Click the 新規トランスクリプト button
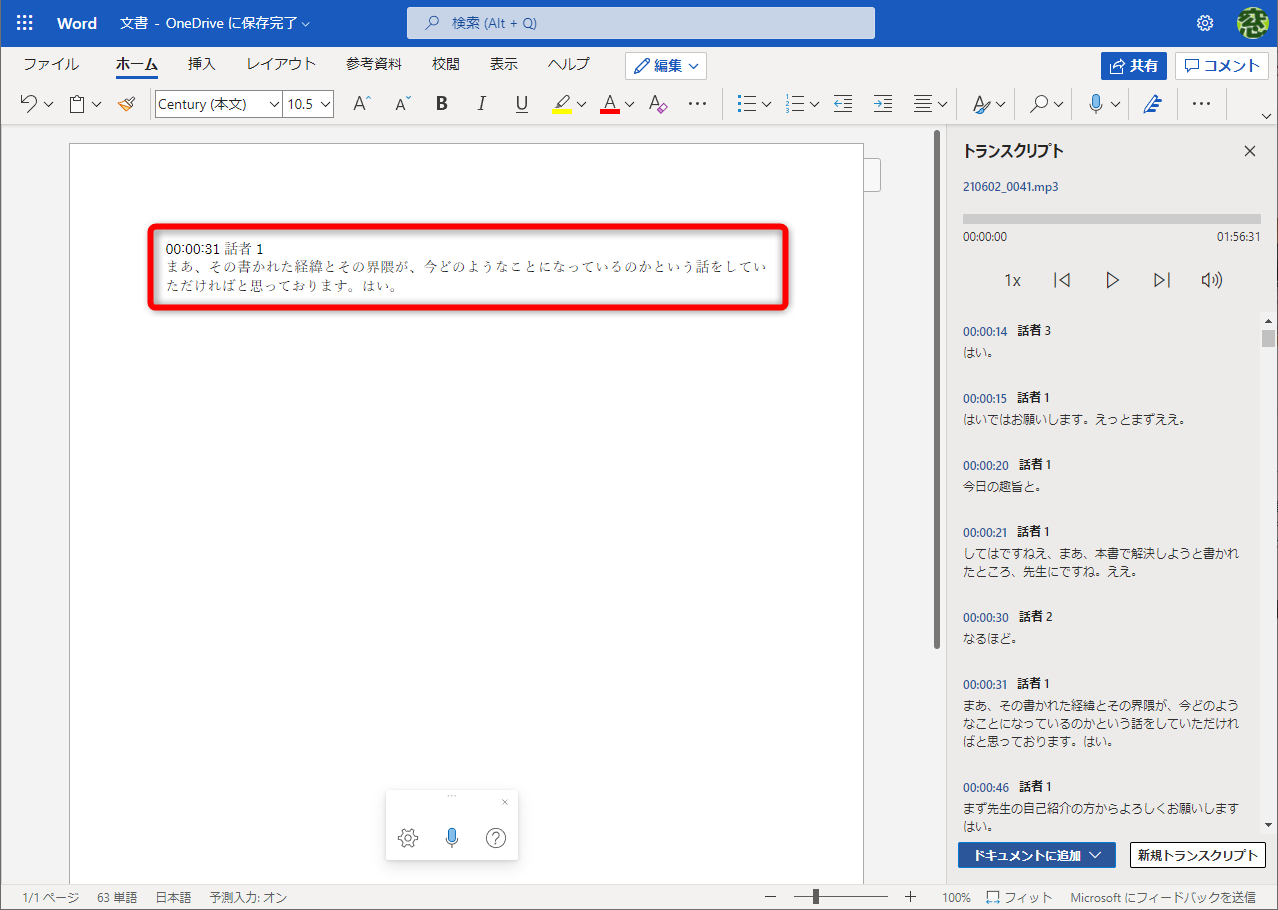1278x910 pixels. pyautogui.click(x=1197, y=855)
